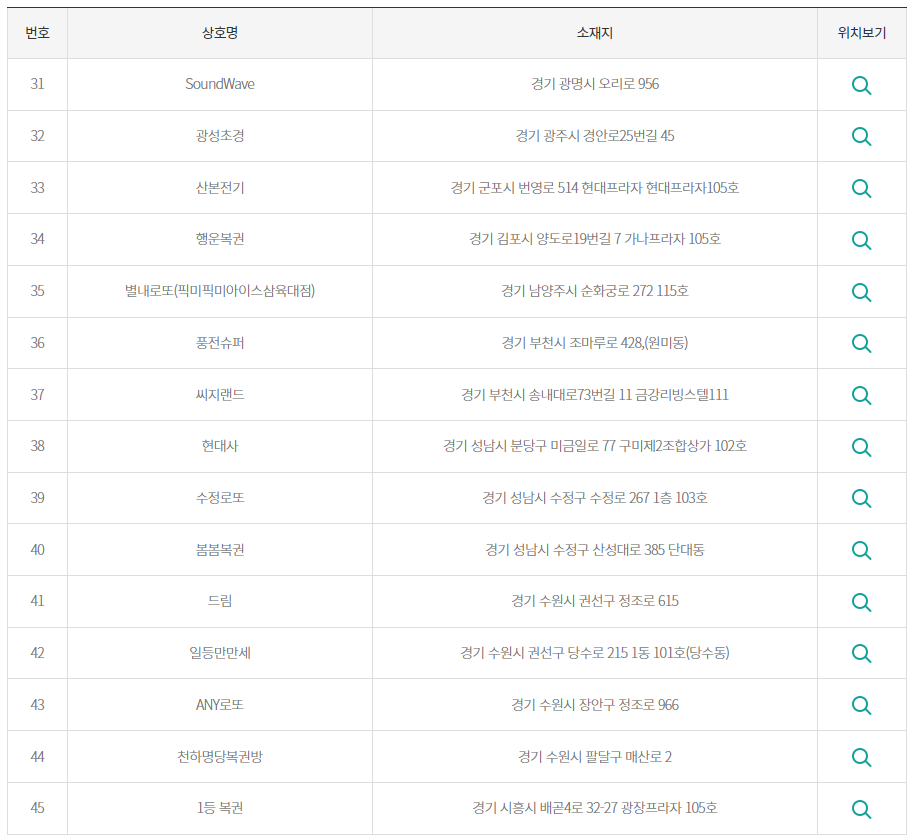This screenshot has height=840, width=913.
Task: Click the 소재지 column header
Action: [x=594, y=33]
